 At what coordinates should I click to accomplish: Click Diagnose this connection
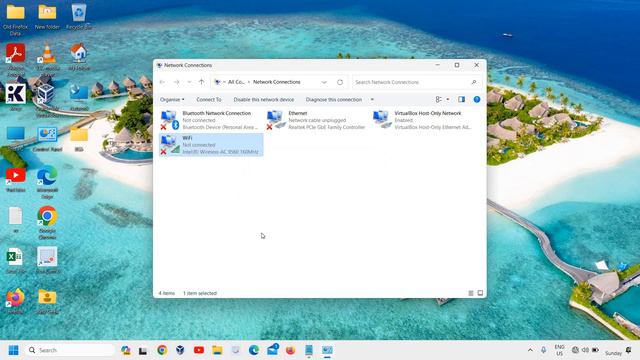pos(333,100)
